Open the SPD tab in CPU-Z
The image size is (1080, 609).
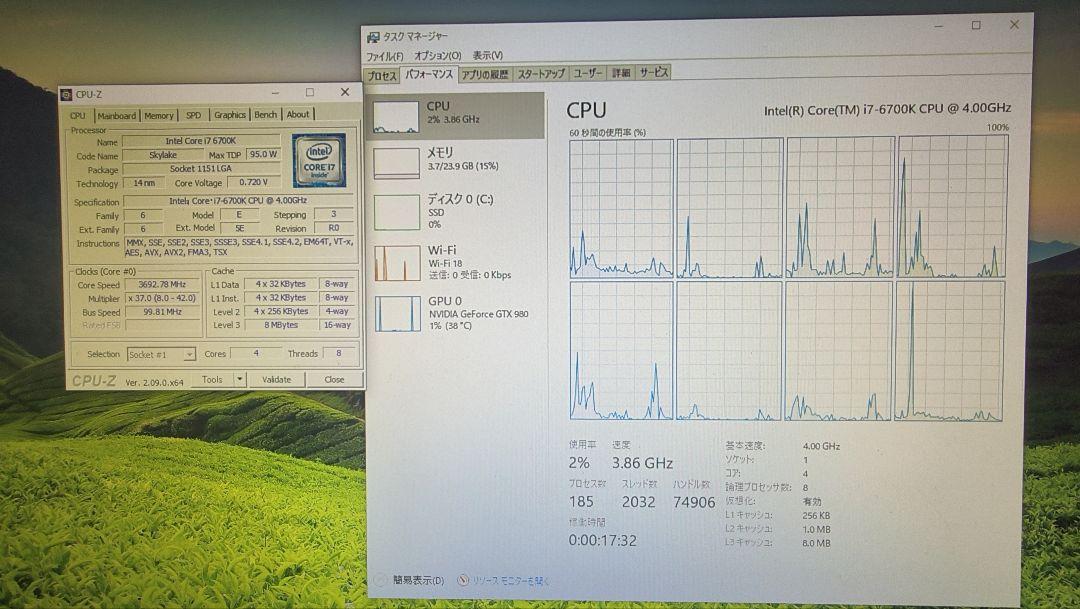click(x=194, y=115)
